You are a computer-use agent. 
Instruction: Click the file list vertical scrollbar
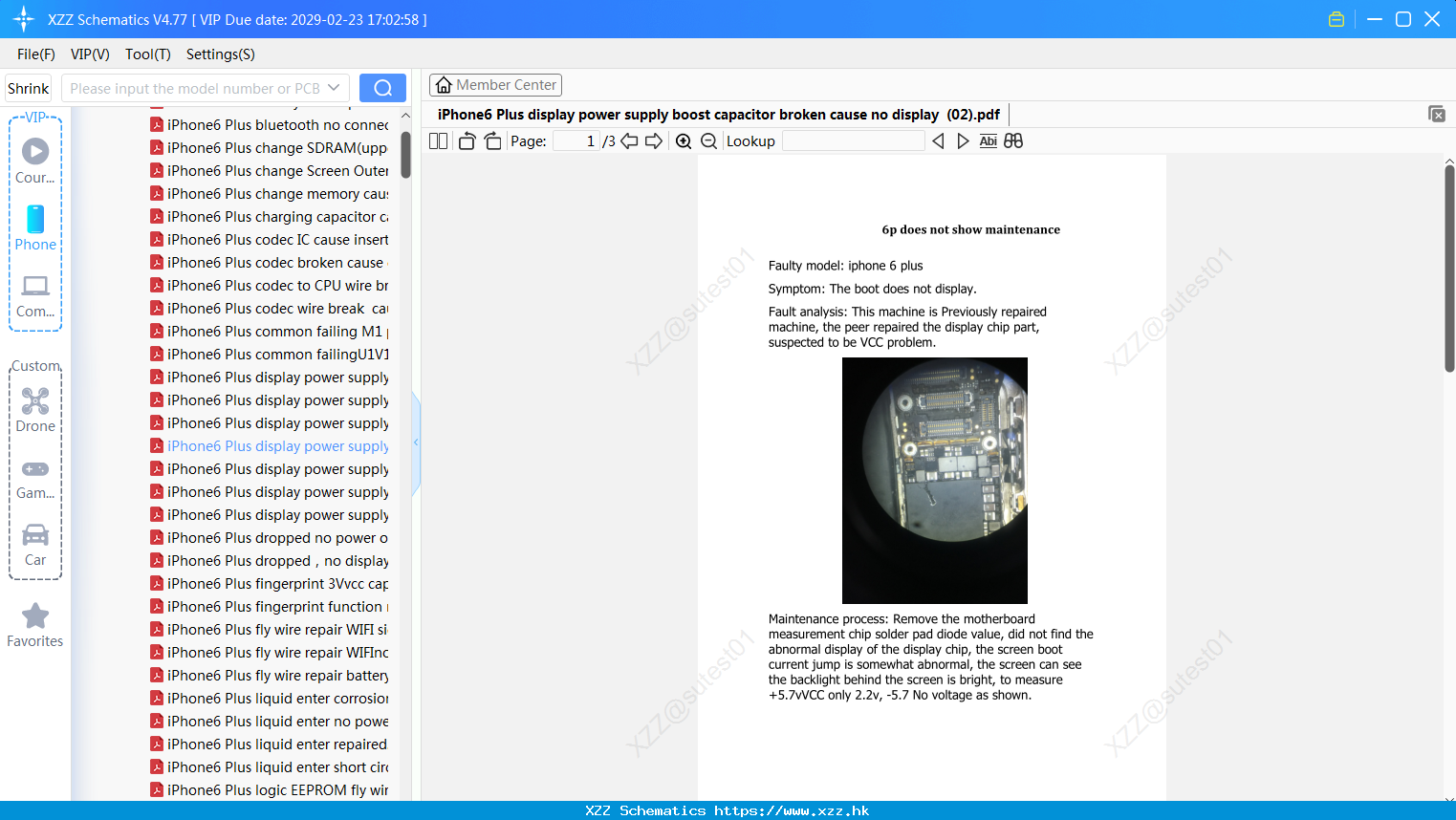(405, 154)
